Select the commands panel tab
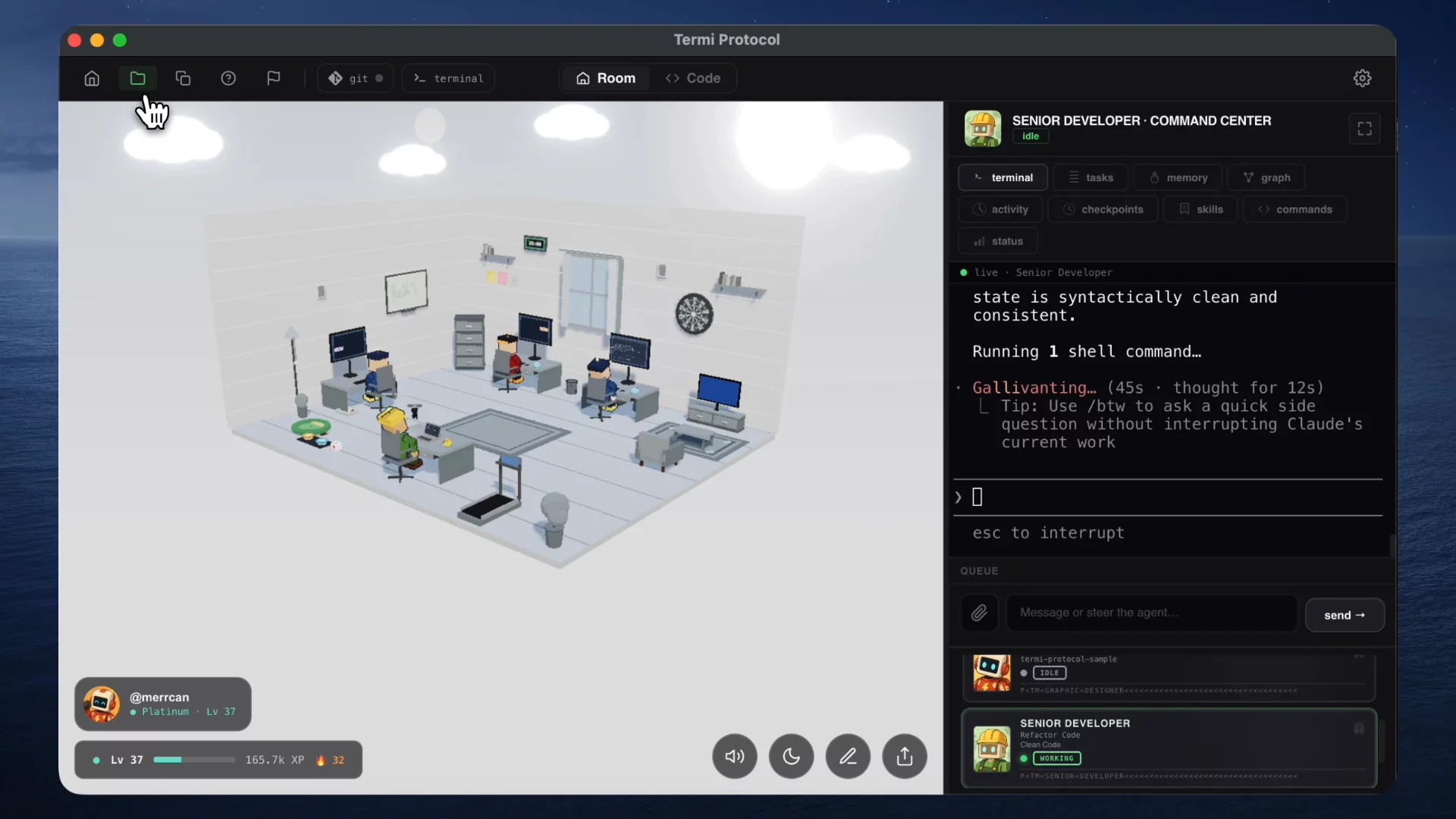Viewport: 1456px width, 819px height. pos(1294,209)
